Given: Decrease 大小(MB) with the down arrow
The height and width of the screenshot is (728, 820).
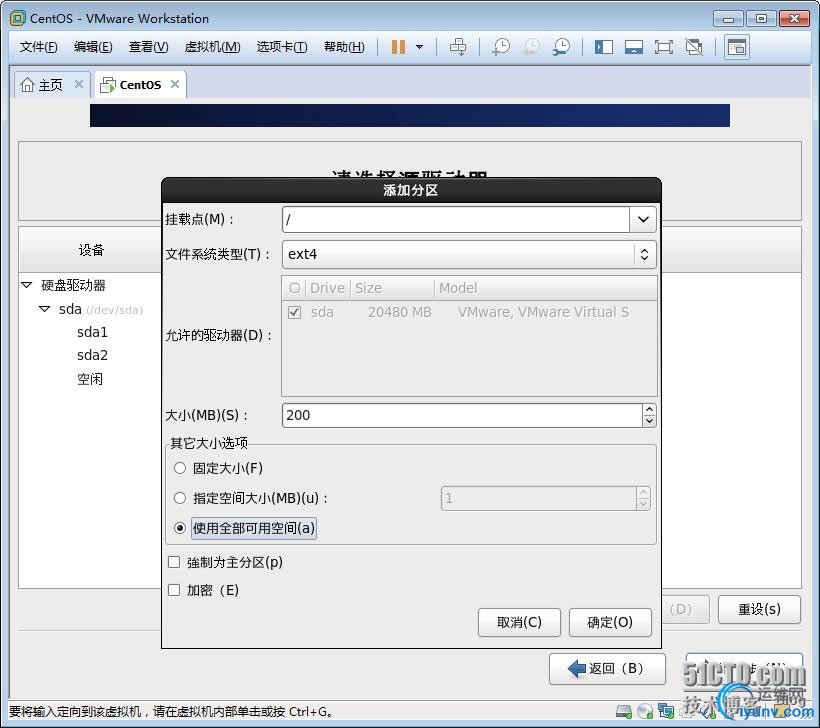Looking at the screenshot, I should (x=649, y=421).
